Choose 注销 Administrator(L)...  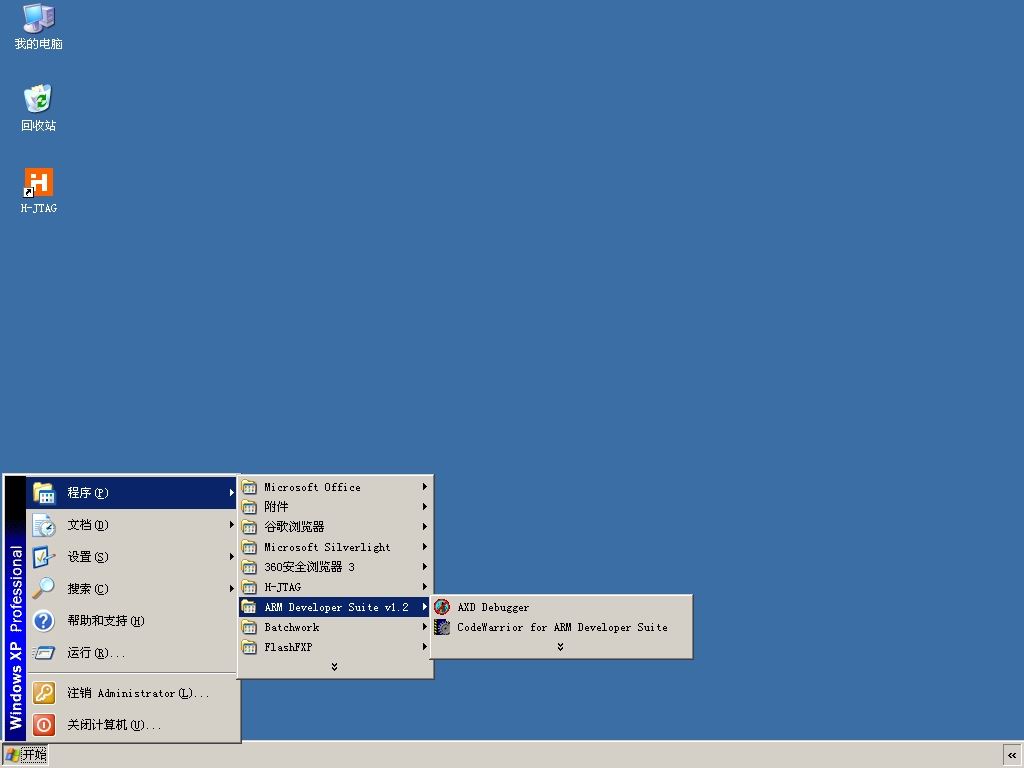[132, 693]
